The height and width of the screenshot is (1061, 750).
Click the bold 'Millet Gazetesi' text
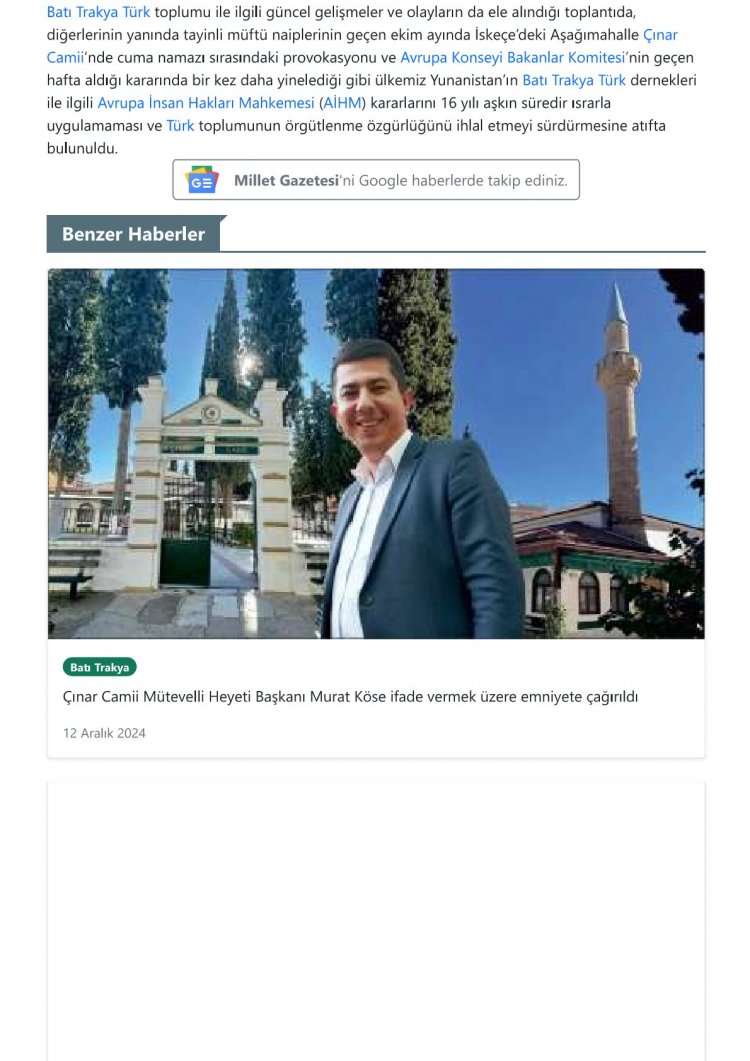point(286,181)
